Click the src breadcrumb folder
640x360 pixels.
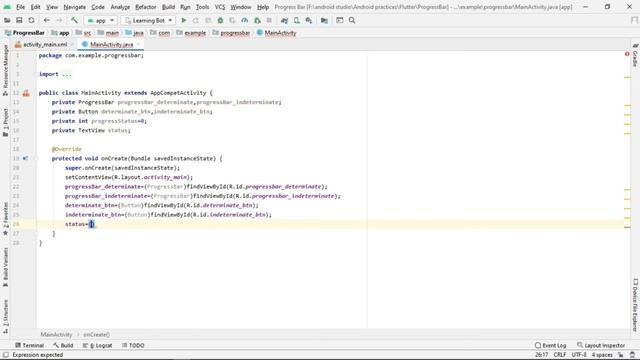coord(84,33)
